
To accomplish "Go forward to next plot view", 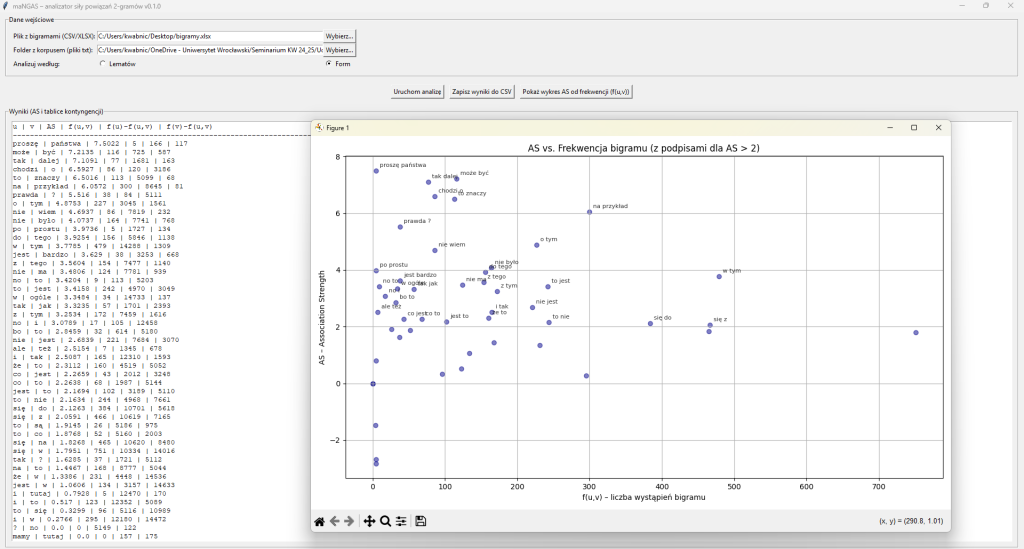I will (349, 521).
